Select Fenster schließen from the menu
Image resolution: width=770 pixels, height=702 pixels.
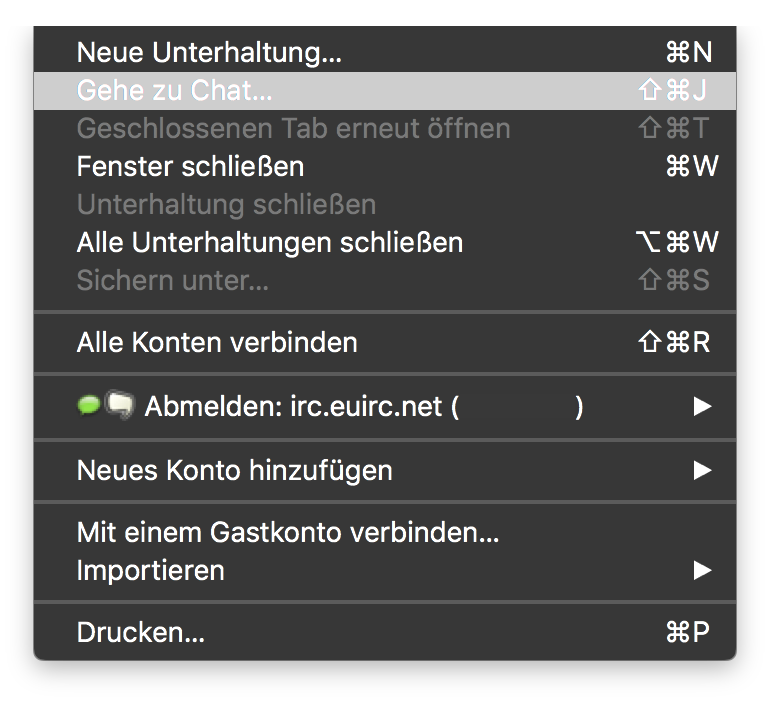coord(190,166)
